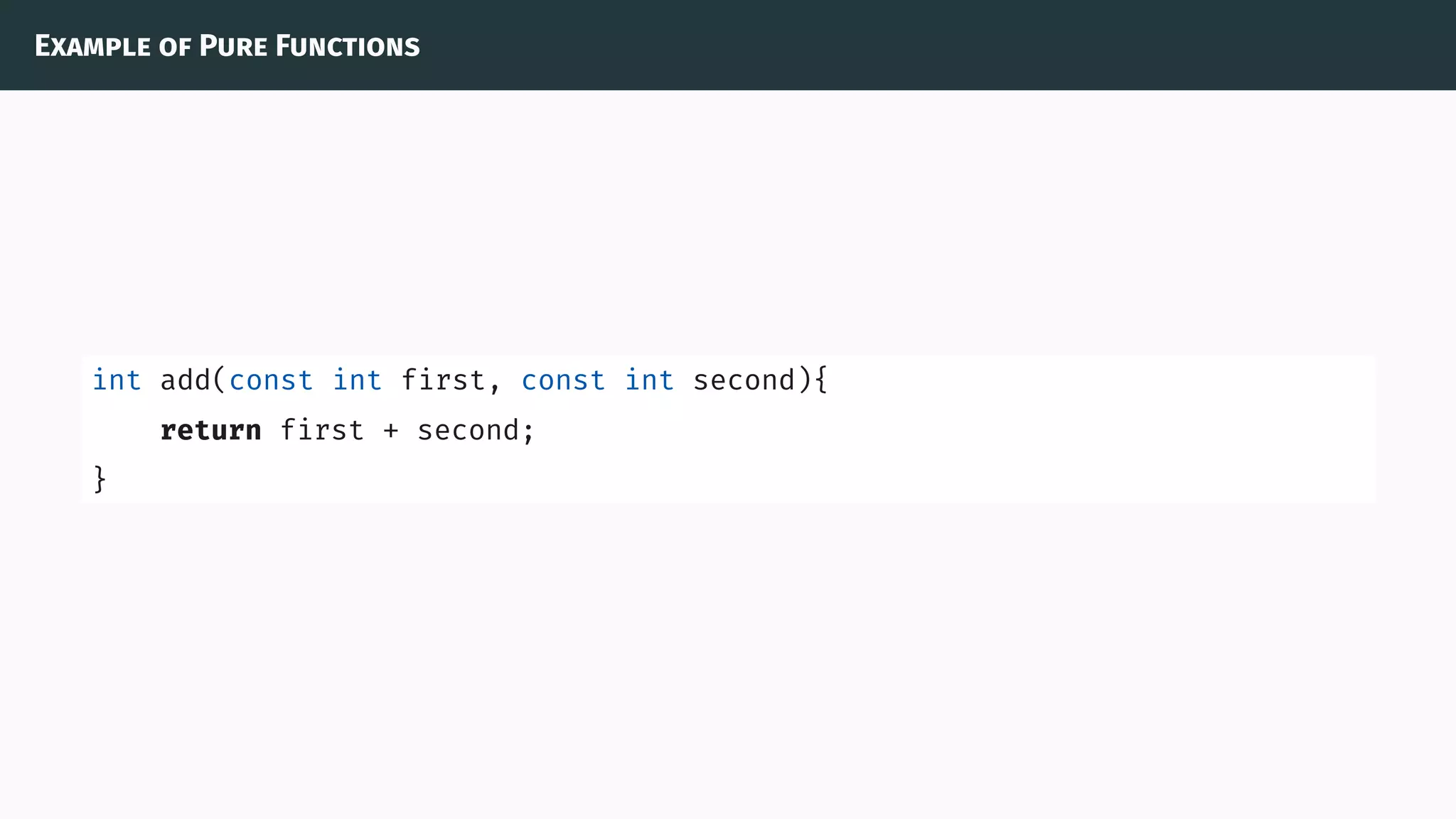
Task: Click the "int" type before parameter second
Action: click(649, 380)
